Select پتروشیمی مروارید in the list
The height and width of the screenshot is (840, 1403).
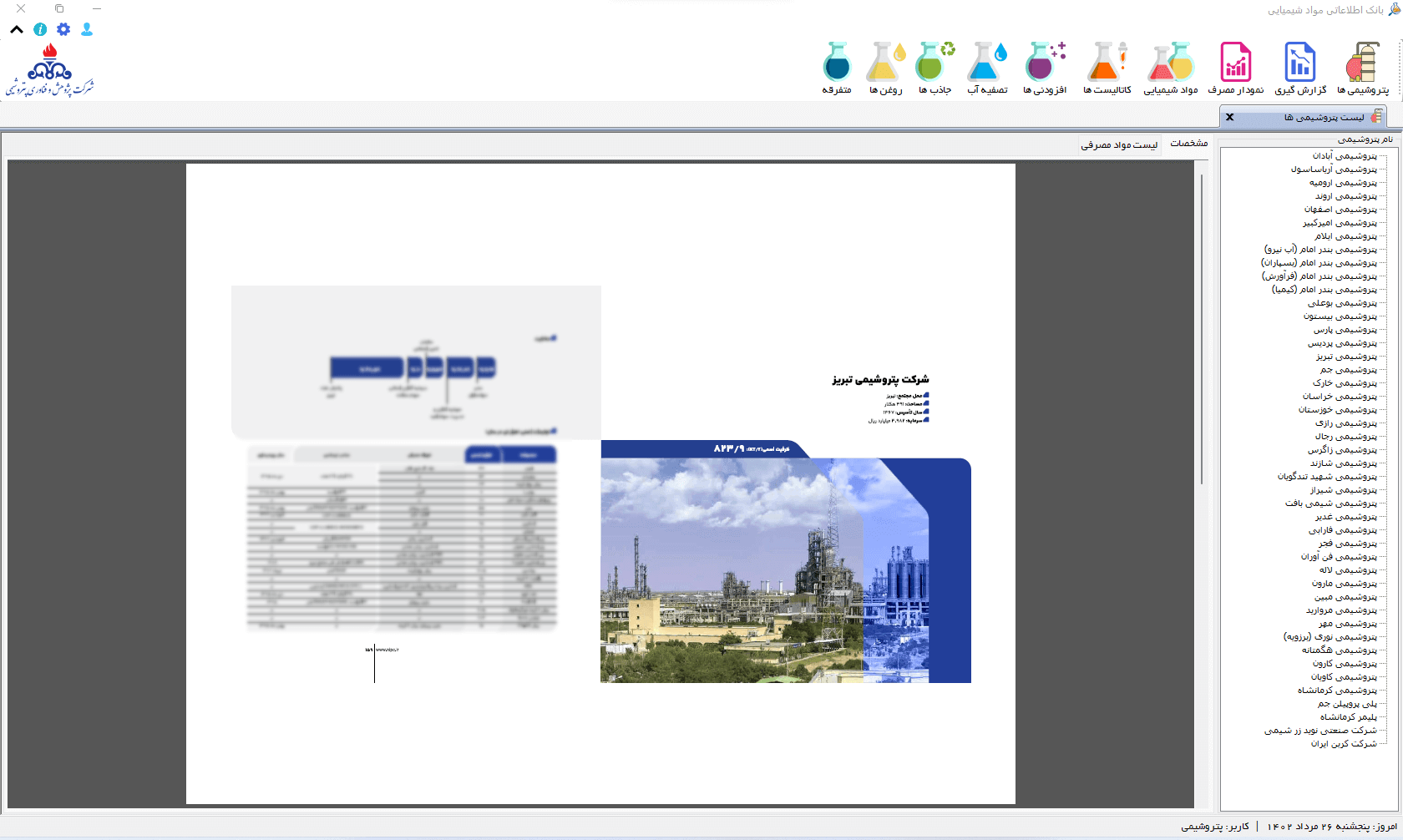[1341, 610]
